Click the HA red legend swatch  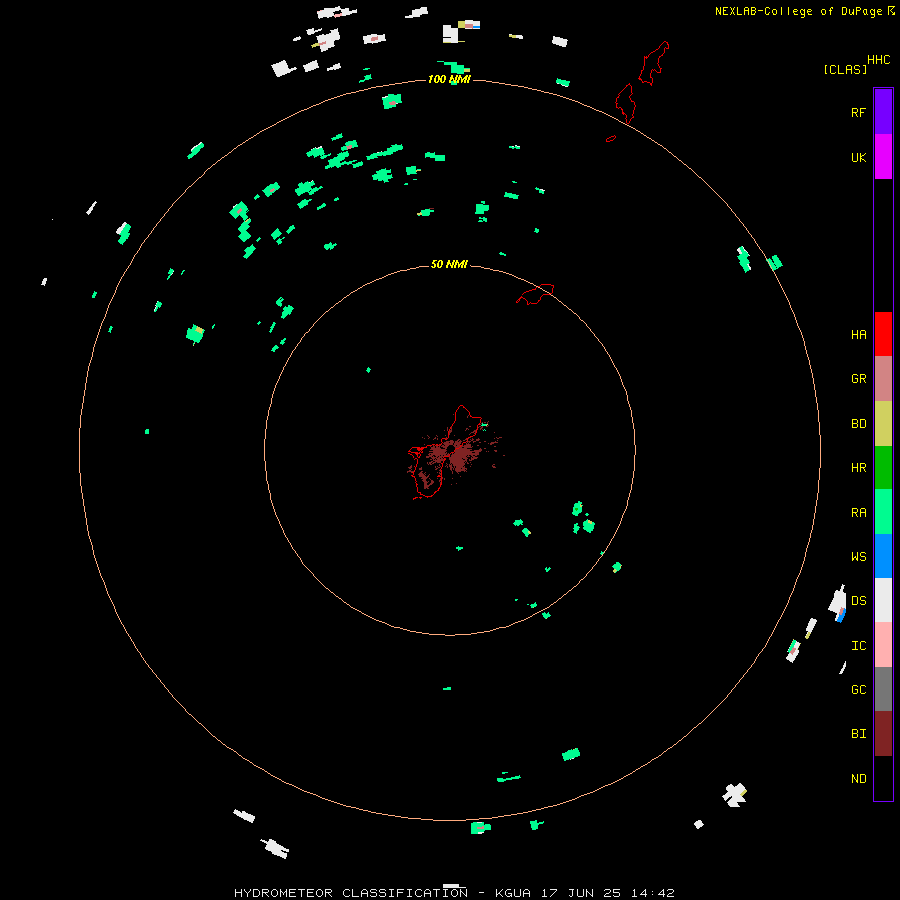point(883,334)
